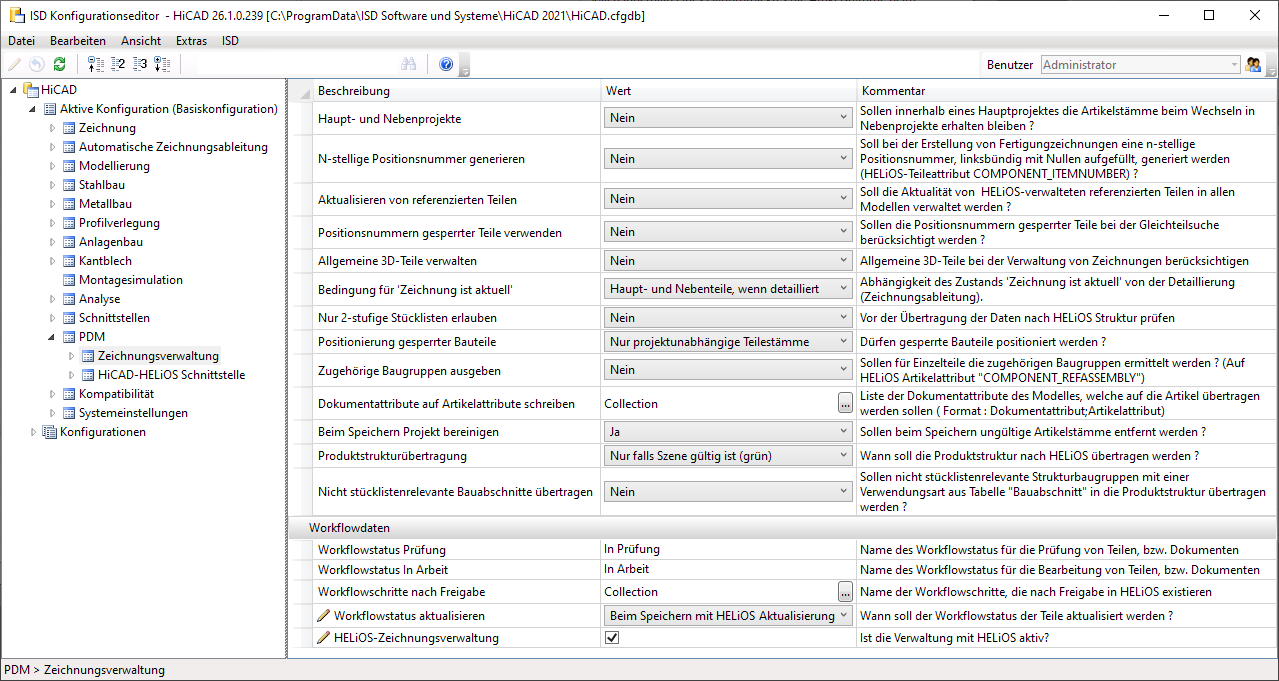Expand the Modellierung tree node
This screenshot has height=681, width=1279.
pos(53,166)
